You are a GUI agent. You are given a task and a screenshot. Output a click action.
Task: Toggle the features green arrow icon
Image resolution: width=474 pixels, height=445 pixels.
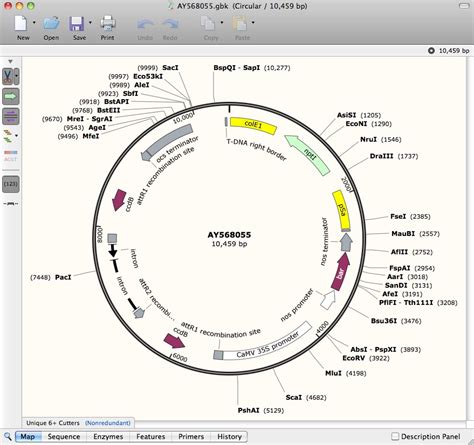pos(11,96)
